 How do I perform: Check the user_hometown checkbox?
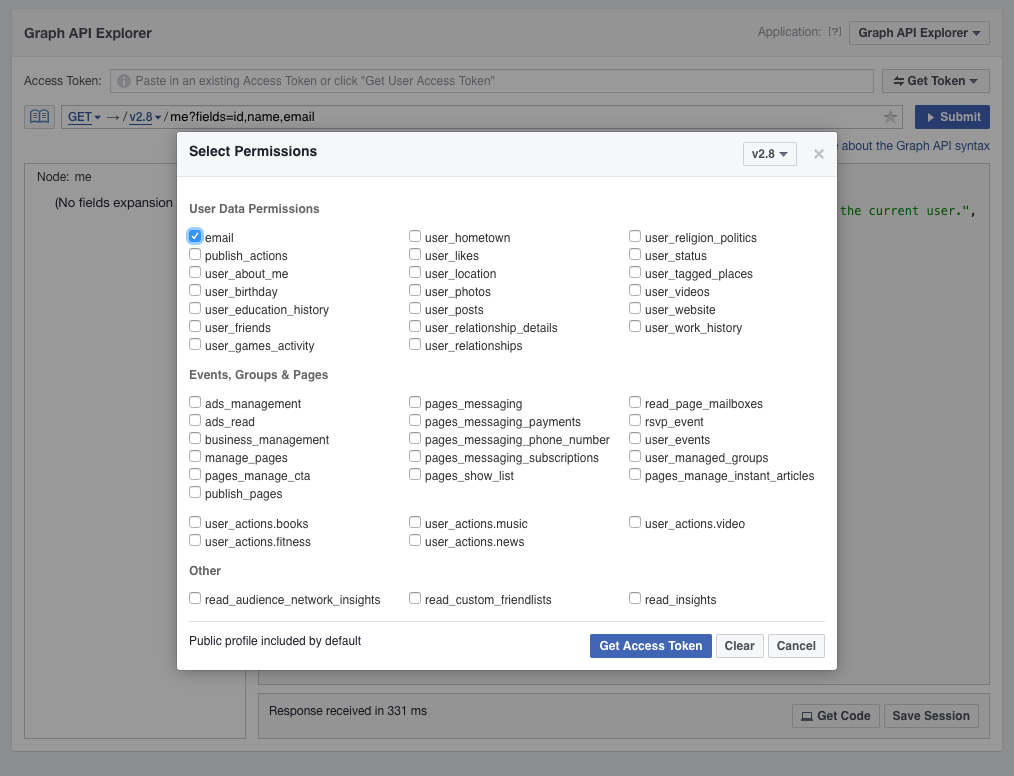(415, 236)
